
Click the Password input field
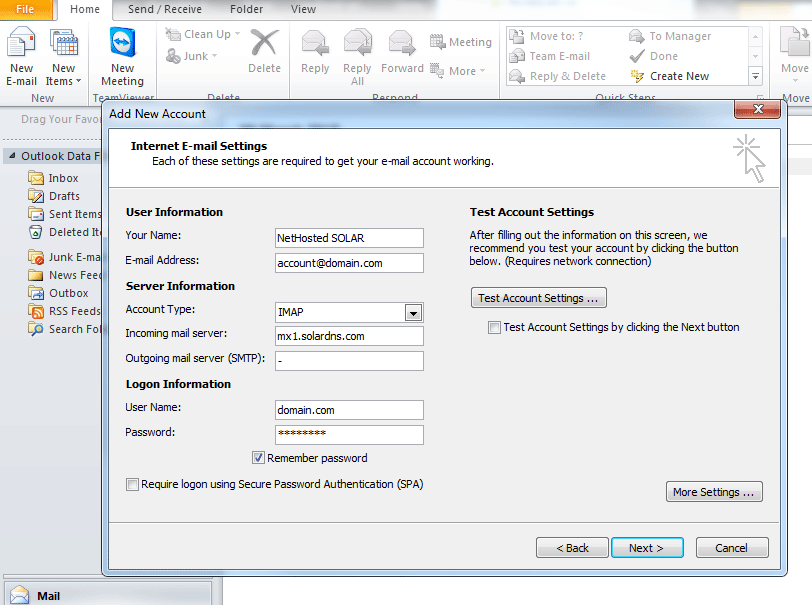(349, 435)
